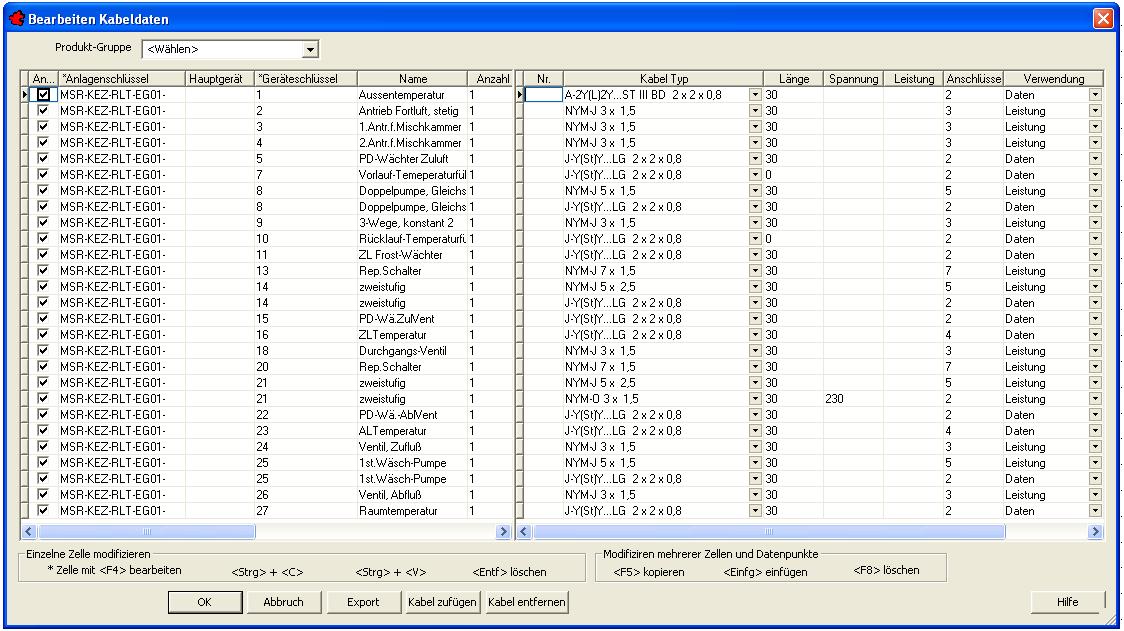Click the Export button
Screen dimensions: 1124x631
coord(363,602)
